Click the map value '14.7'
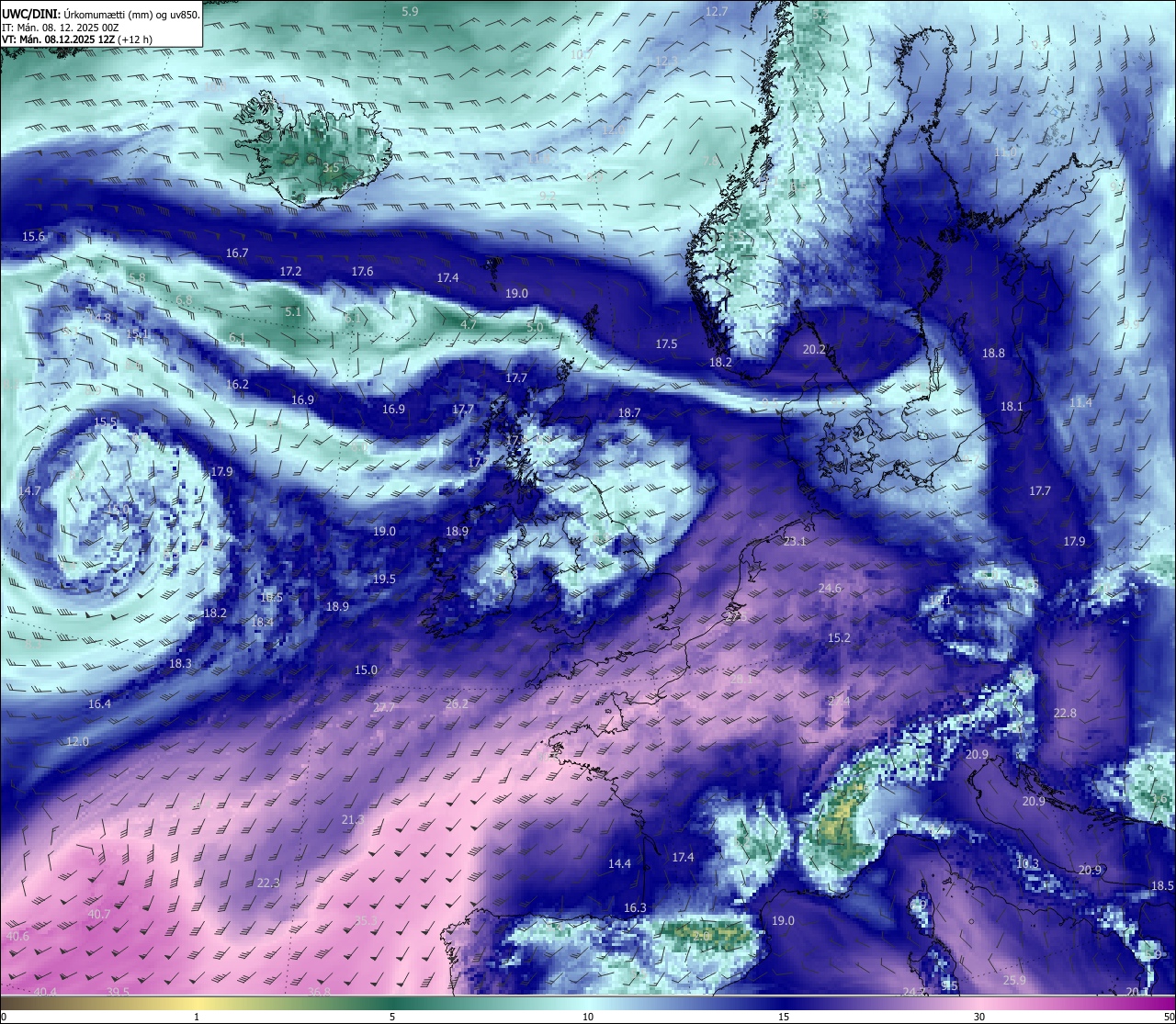Image resolution: width=1176 pixels, height=1024 pixels. coord(29,492)
